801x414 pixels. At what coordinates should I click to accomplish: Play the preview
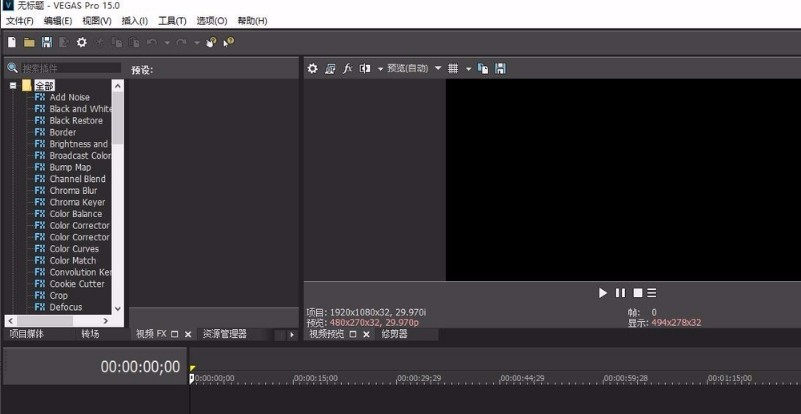click(x=603, y=293)
